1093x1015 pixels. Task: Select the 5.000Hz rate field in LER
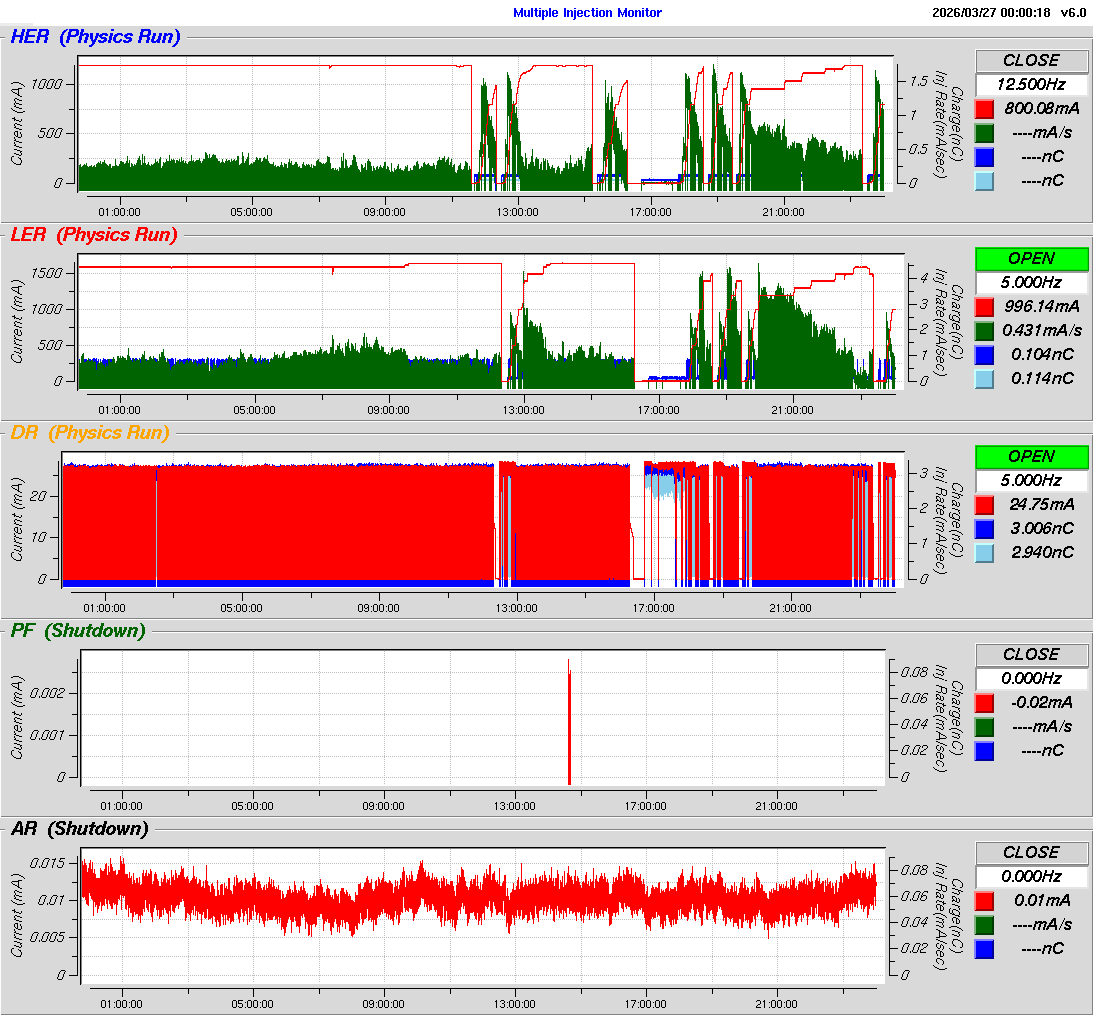tap(1031, 282)
